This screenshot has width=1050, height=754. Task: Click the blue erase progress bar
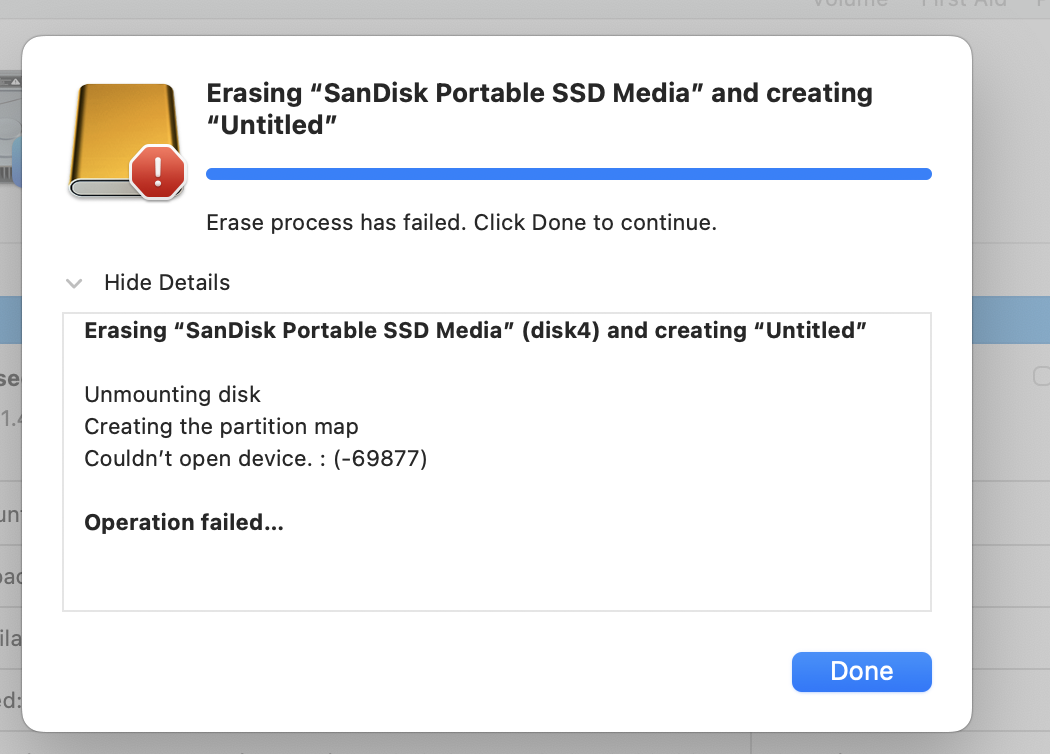pyautogui.click(x=568, y=174)
